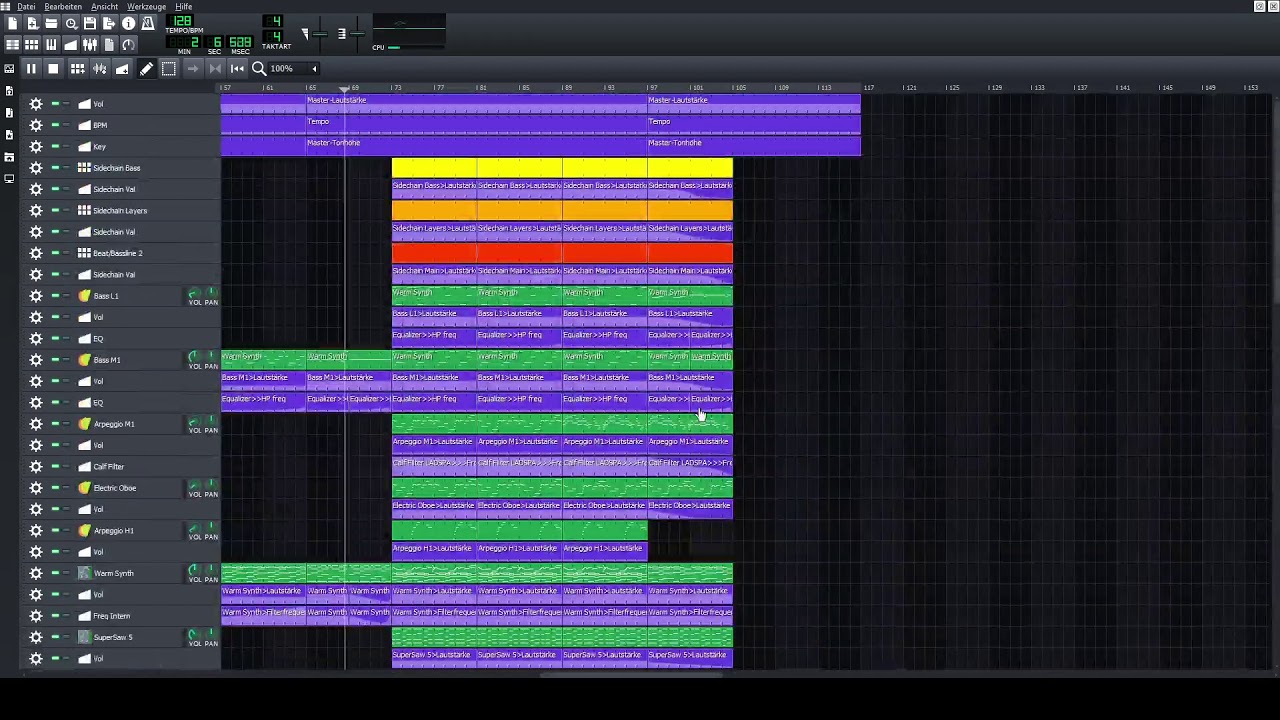Open the zoom 100% dropdown
Screen dimensions: 1280x720
pyautogui.click(x=293, y=68)
